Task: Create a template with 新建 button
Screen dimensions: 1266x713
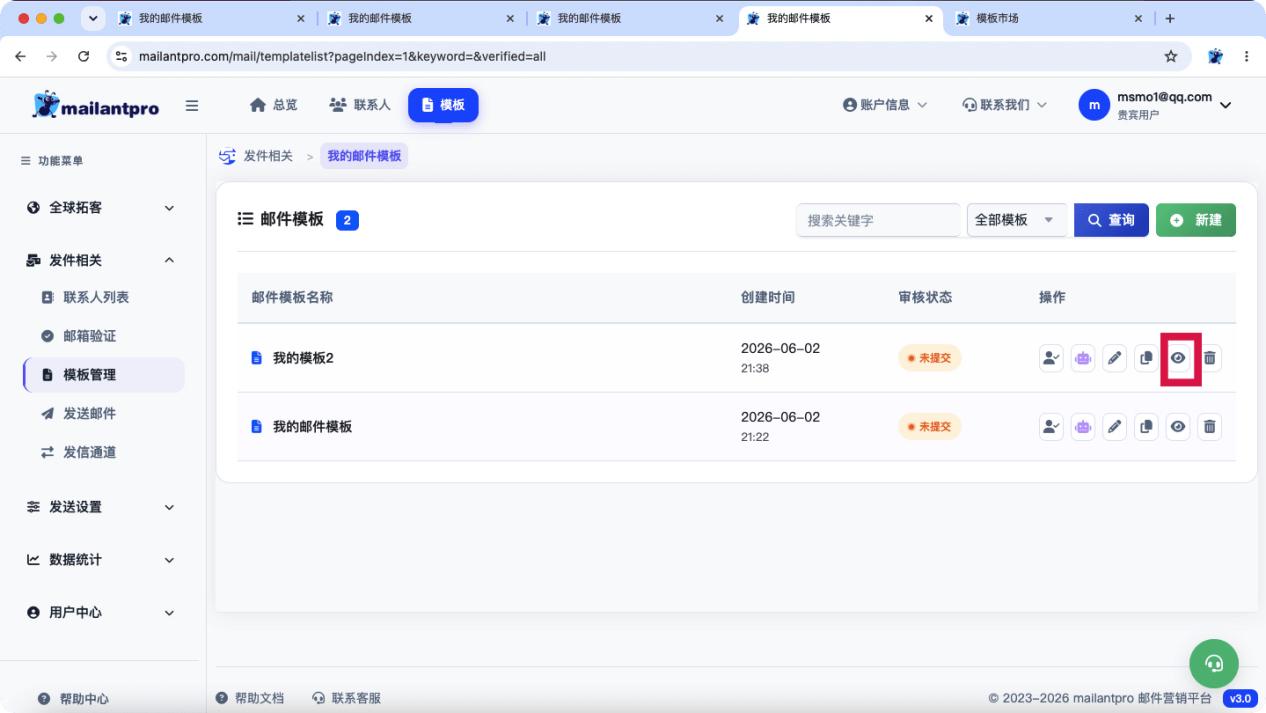Action: click(x=1196, y=220)
